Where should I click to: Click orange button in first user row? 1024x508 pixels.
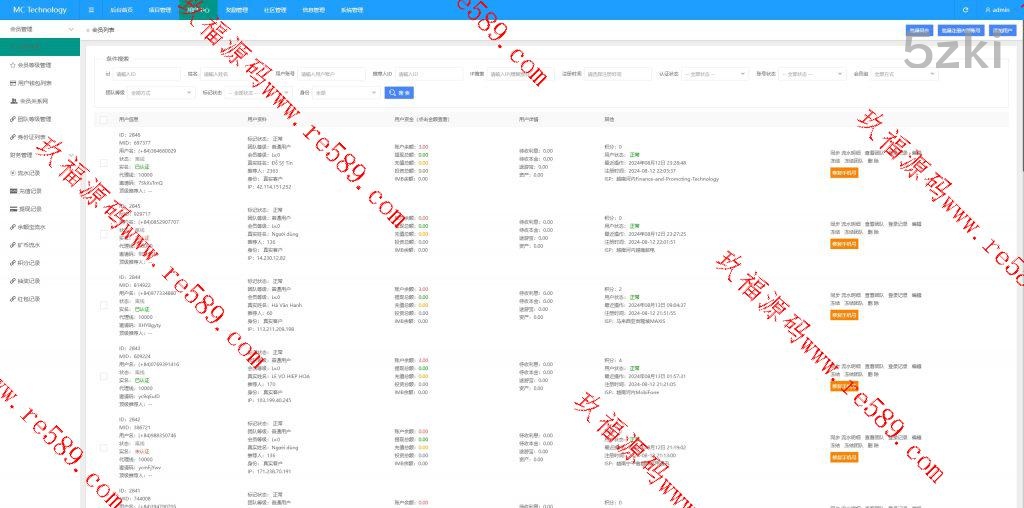tap(844, 171)
